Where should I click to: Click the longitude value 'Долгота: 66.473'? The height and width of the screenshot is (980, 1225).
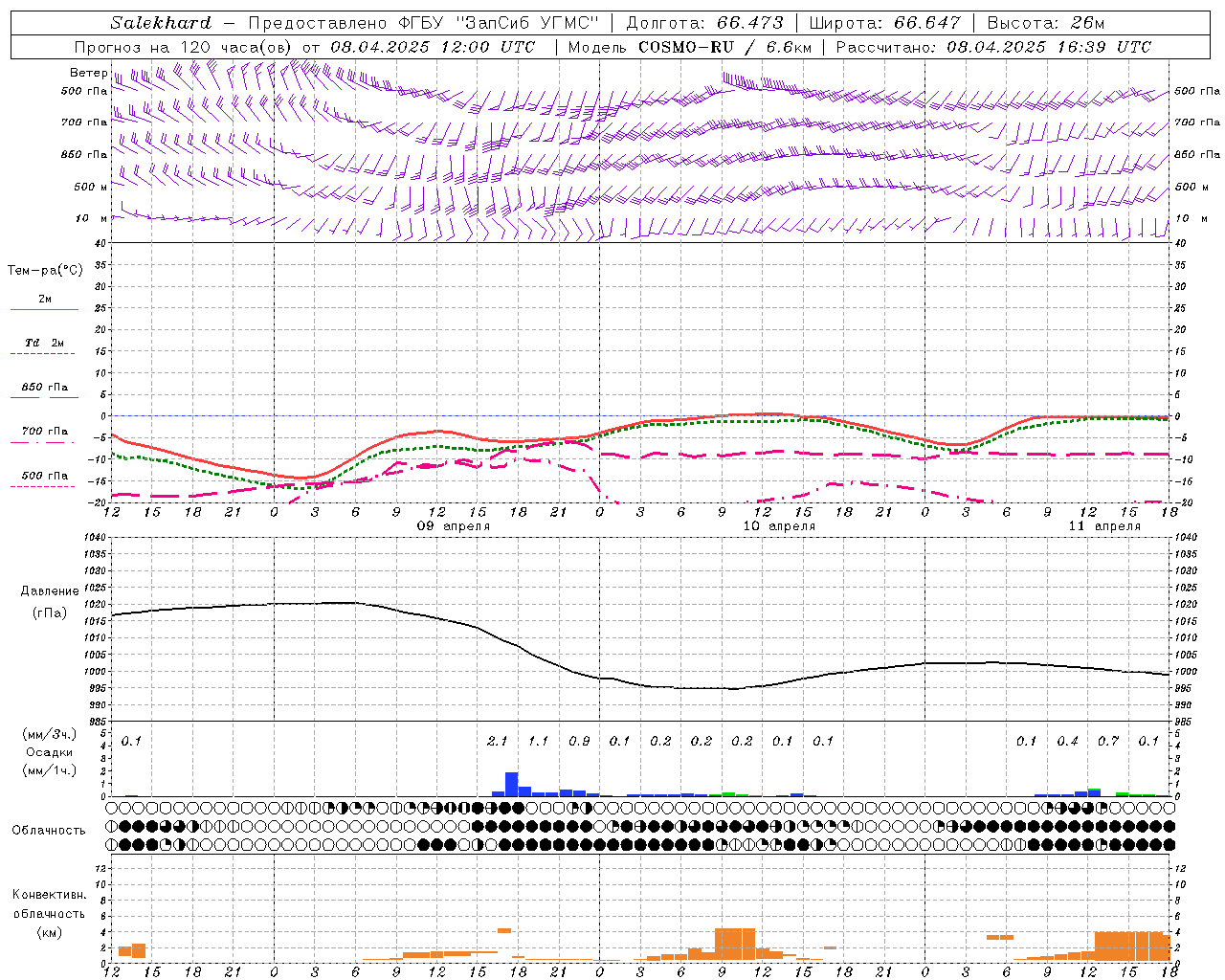(704, 23)
